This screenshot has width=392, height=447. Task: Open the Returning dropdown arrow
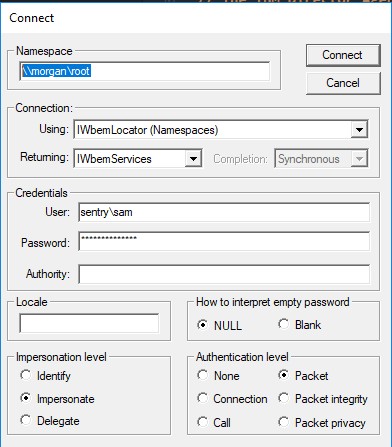click(x=193, y=159)
